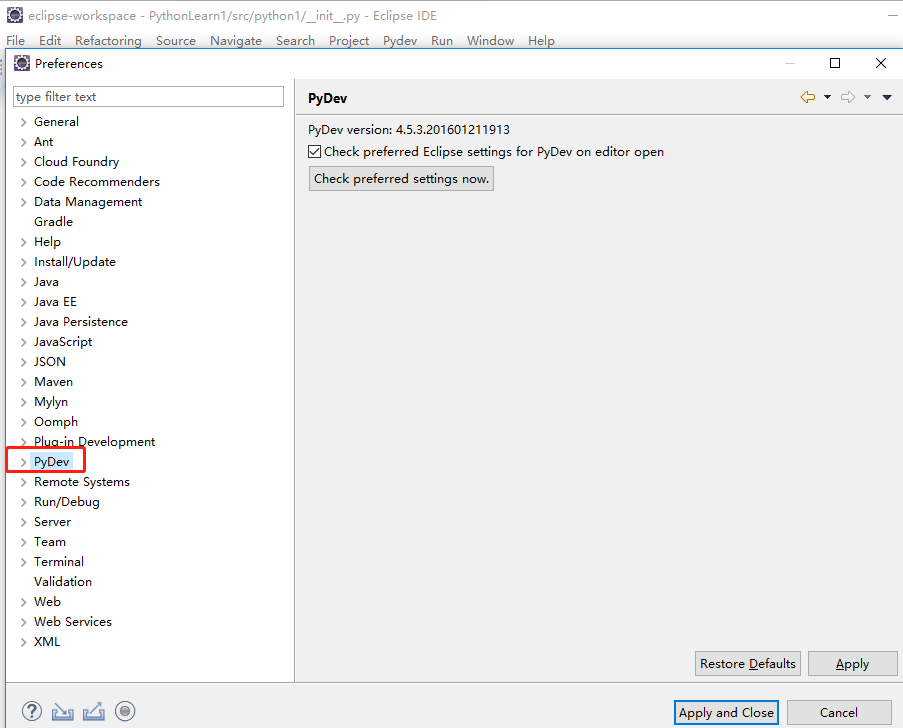Viewport: 903px width, 728px height.
Task: Open the Search menu
Action: [x=295, y=40]
